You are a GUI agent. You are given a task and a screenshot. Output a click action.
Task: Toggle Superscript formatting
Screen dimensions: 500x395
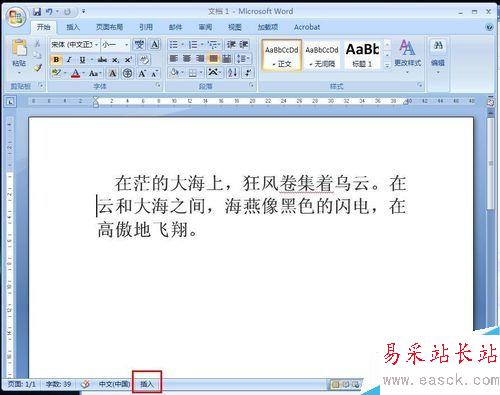128,60
